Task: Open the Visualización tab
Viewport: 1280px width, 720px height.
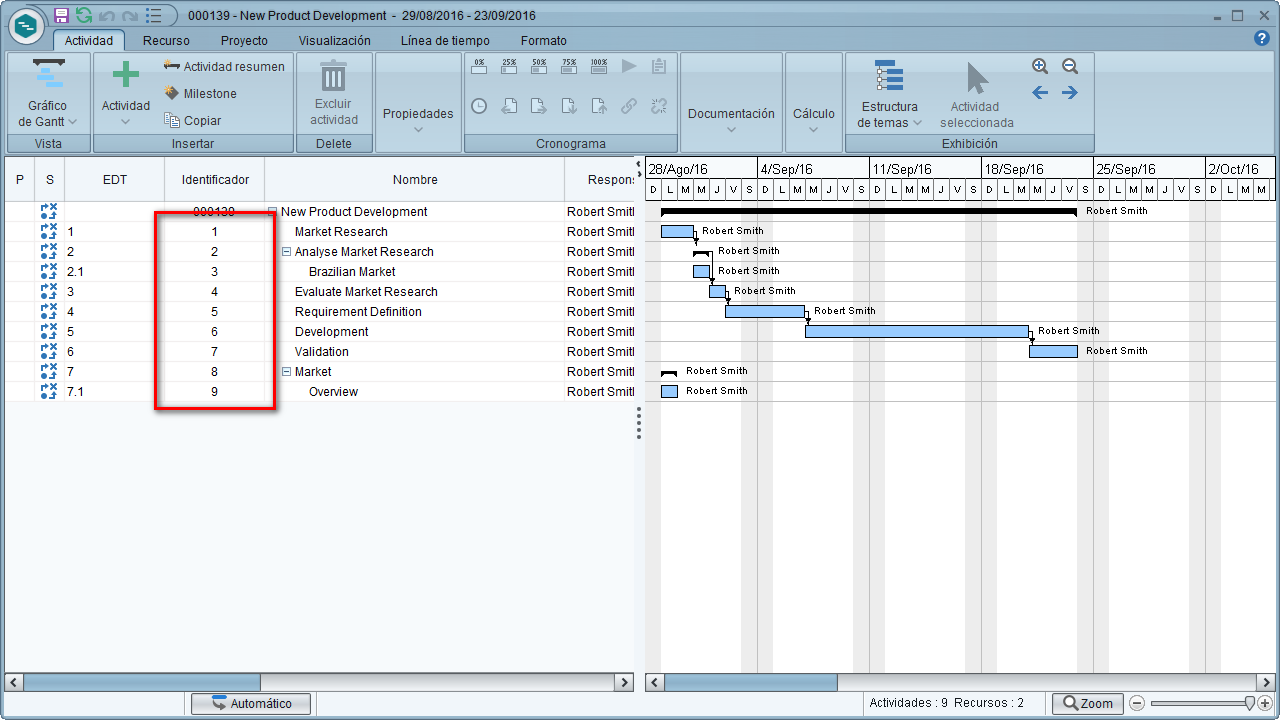Action: (335, 41)
